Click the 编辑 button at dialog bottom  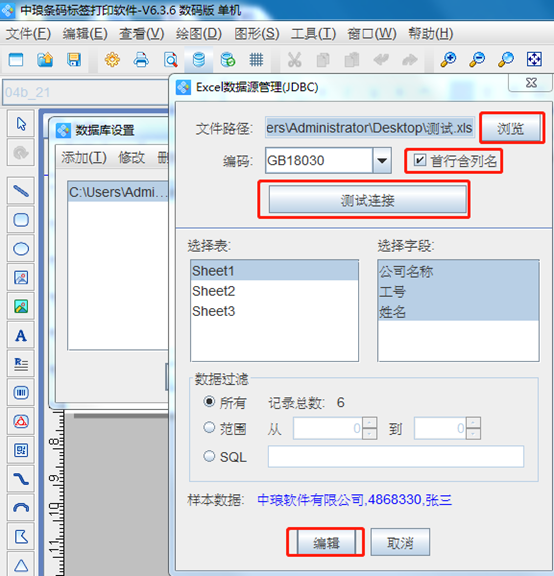[326, 542]
